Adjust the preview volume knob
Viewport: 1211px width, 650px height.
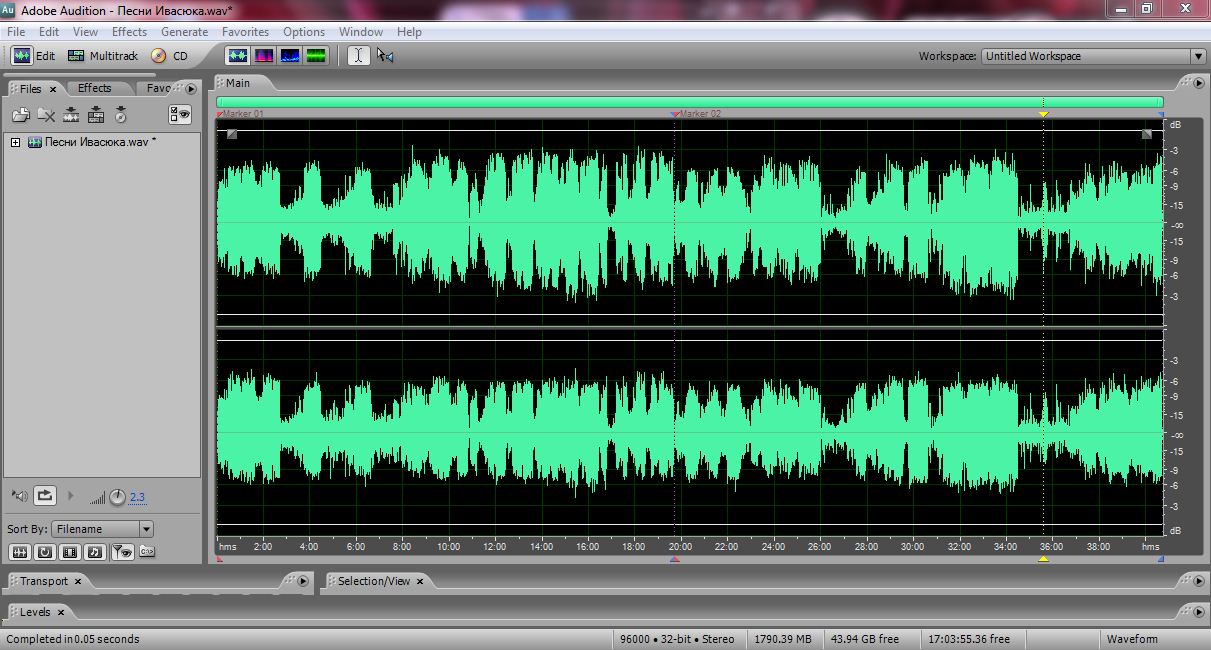(x=117, y=496)
